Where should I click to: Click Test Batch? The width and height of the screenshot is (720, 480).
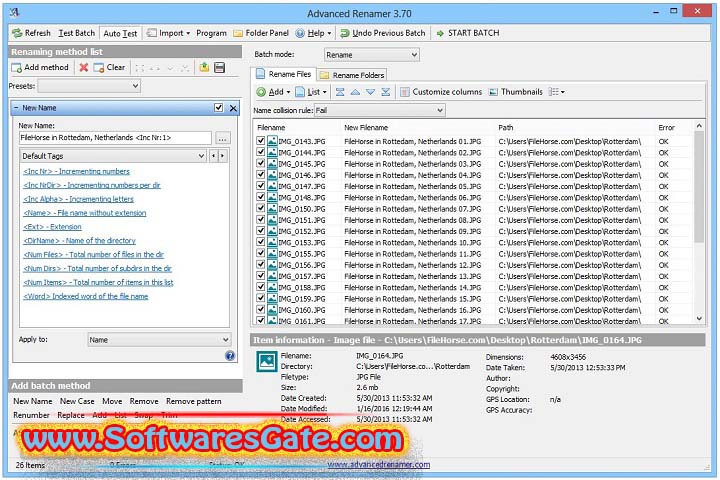[76, 33]
